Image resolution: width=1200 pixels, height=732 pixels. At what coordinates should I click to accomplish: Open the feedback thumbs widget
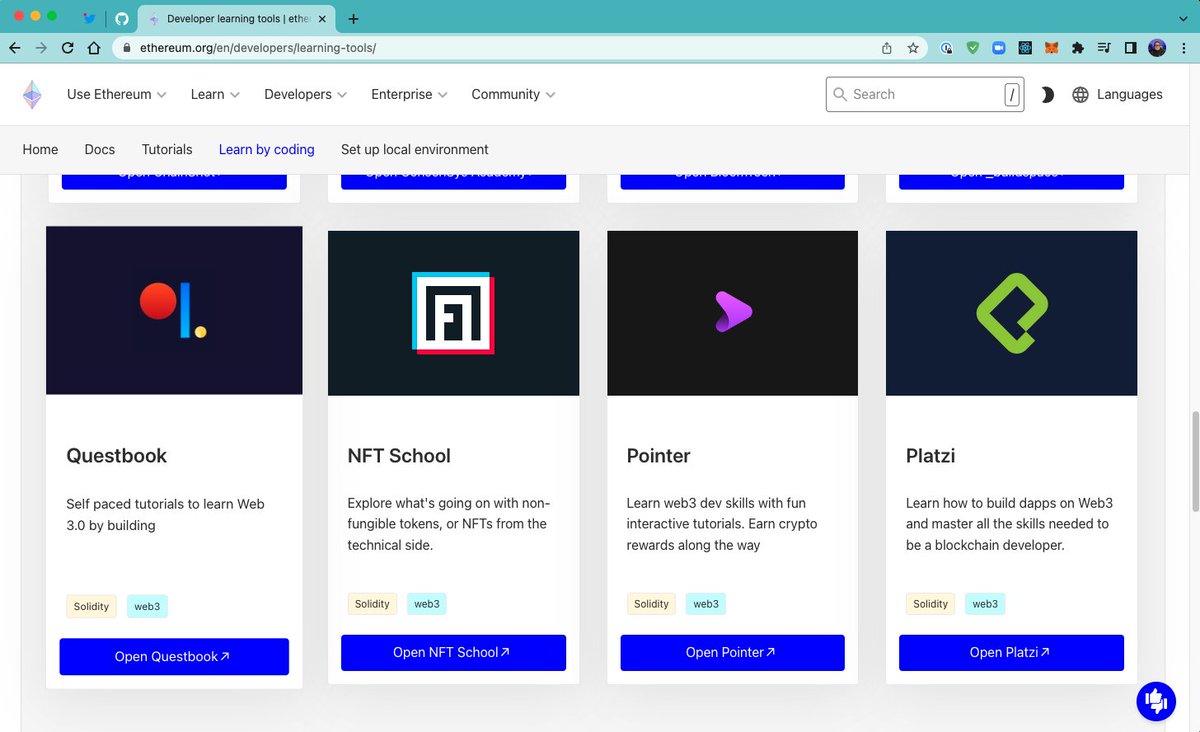pyautogui.click(x=1156, y=701)
